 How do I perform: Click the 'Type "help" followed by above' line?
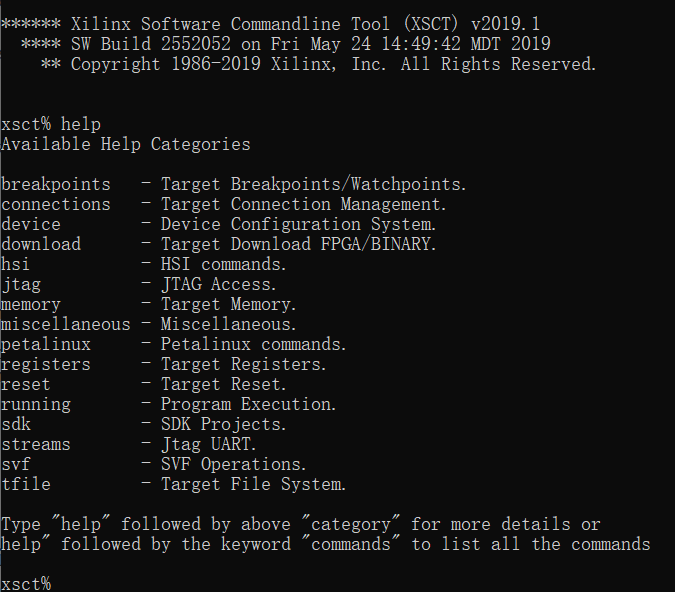click(x=300, y=524)
